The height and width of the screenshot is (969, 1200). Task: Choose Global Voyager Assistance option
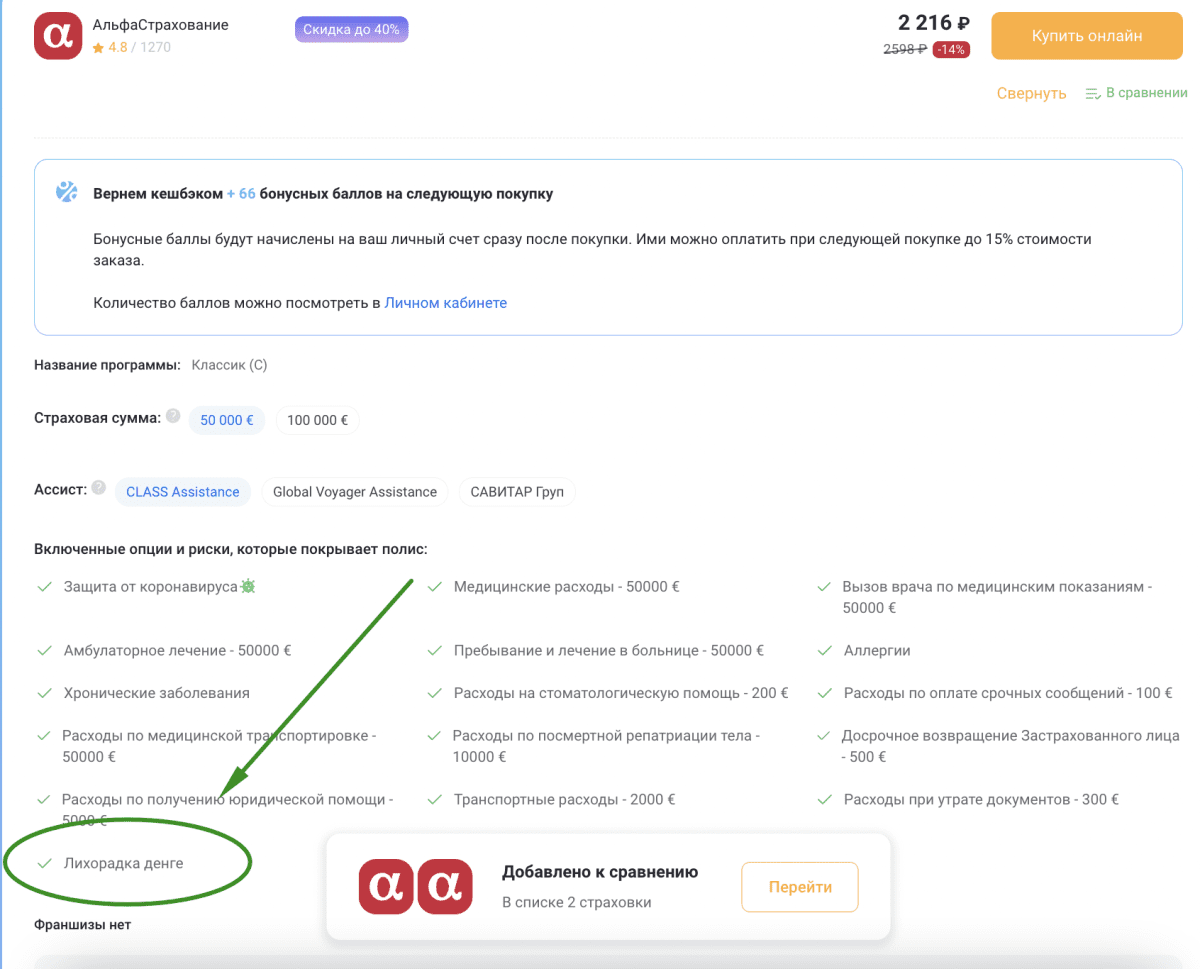pos(354,492)
